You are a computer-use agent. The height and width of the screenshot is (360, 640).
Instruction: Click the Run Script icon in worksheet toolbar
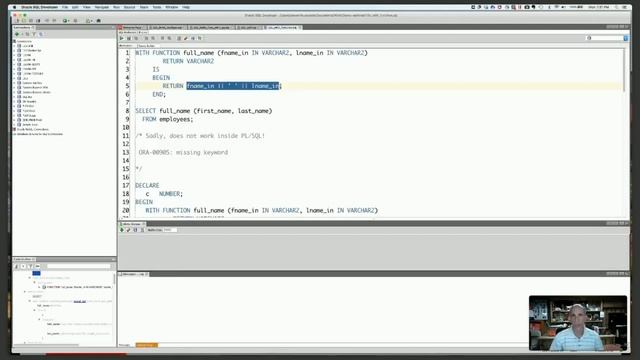[x=129, y=38]
